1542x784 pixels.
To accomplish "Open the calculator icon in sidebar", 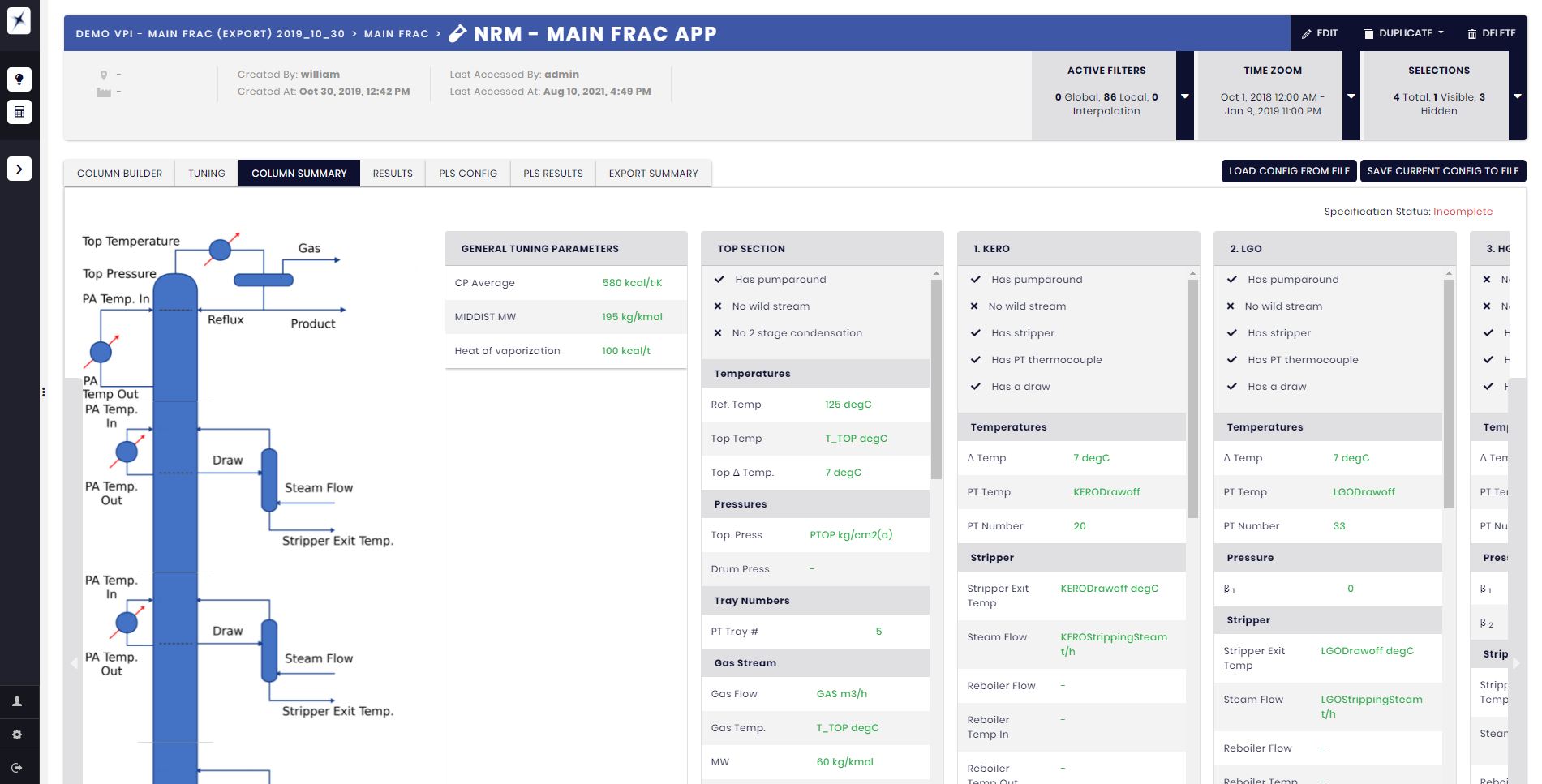I will tap(19, 112).
